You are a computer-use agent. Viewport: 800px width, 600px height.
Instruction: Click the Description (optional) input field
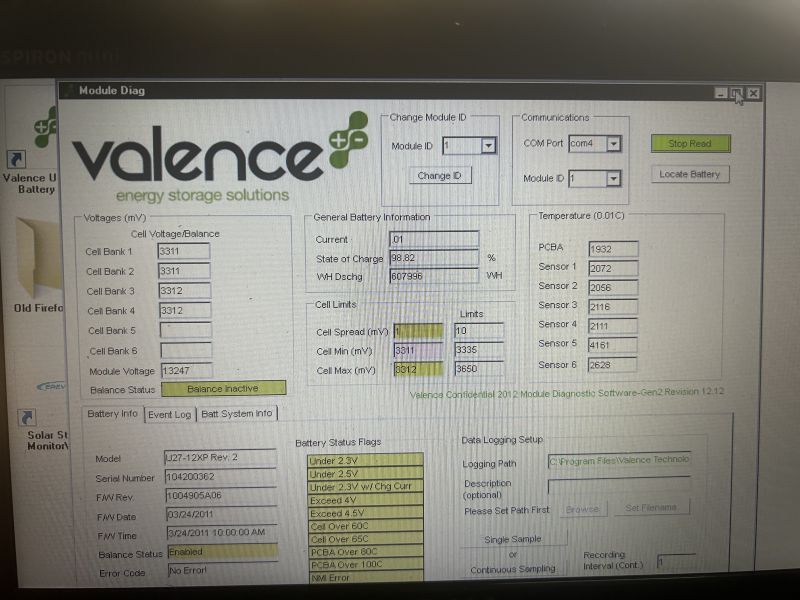click(x=619, y=485)
